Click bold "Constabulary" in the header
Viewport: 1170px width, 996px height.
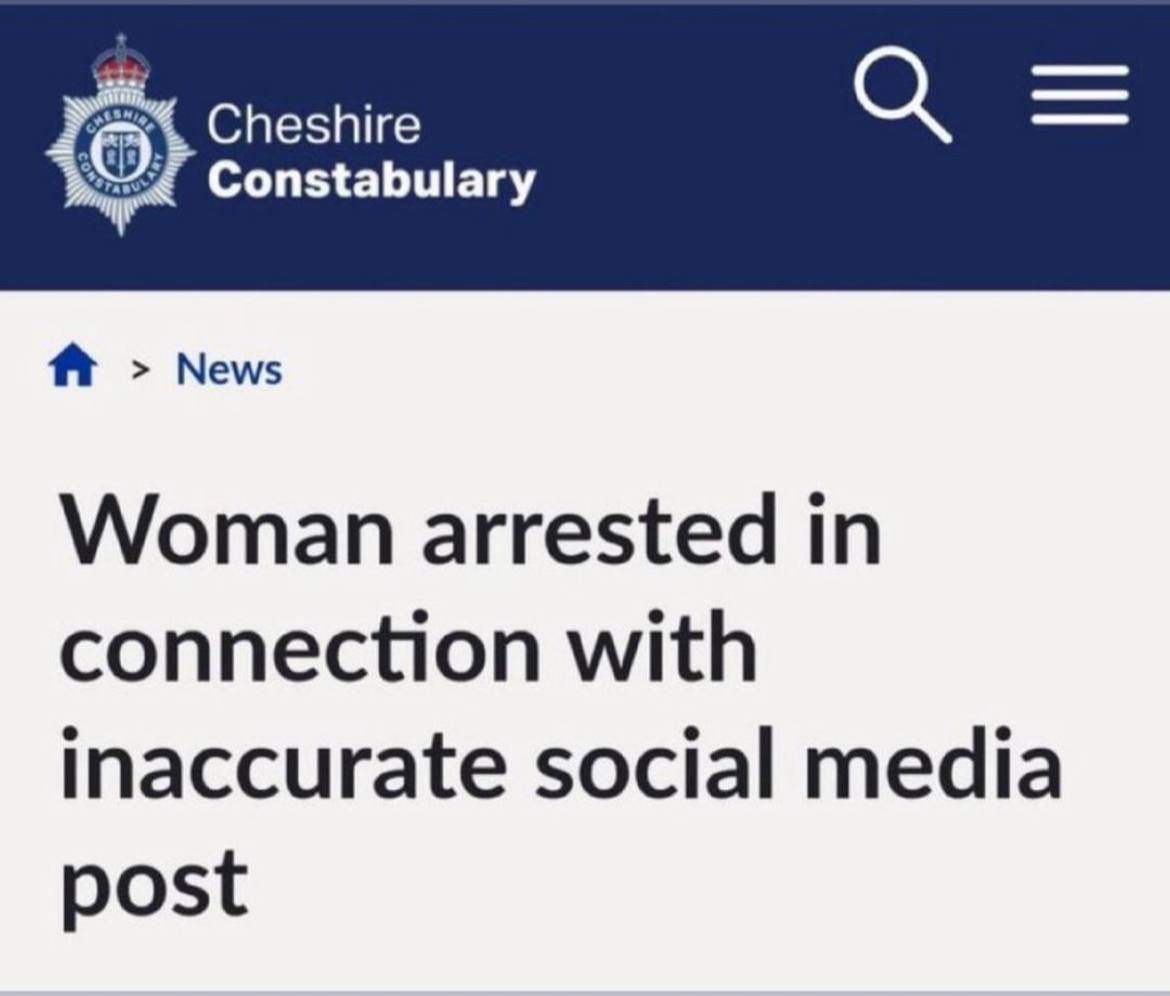pyautogui.click(x=371, y=180)
